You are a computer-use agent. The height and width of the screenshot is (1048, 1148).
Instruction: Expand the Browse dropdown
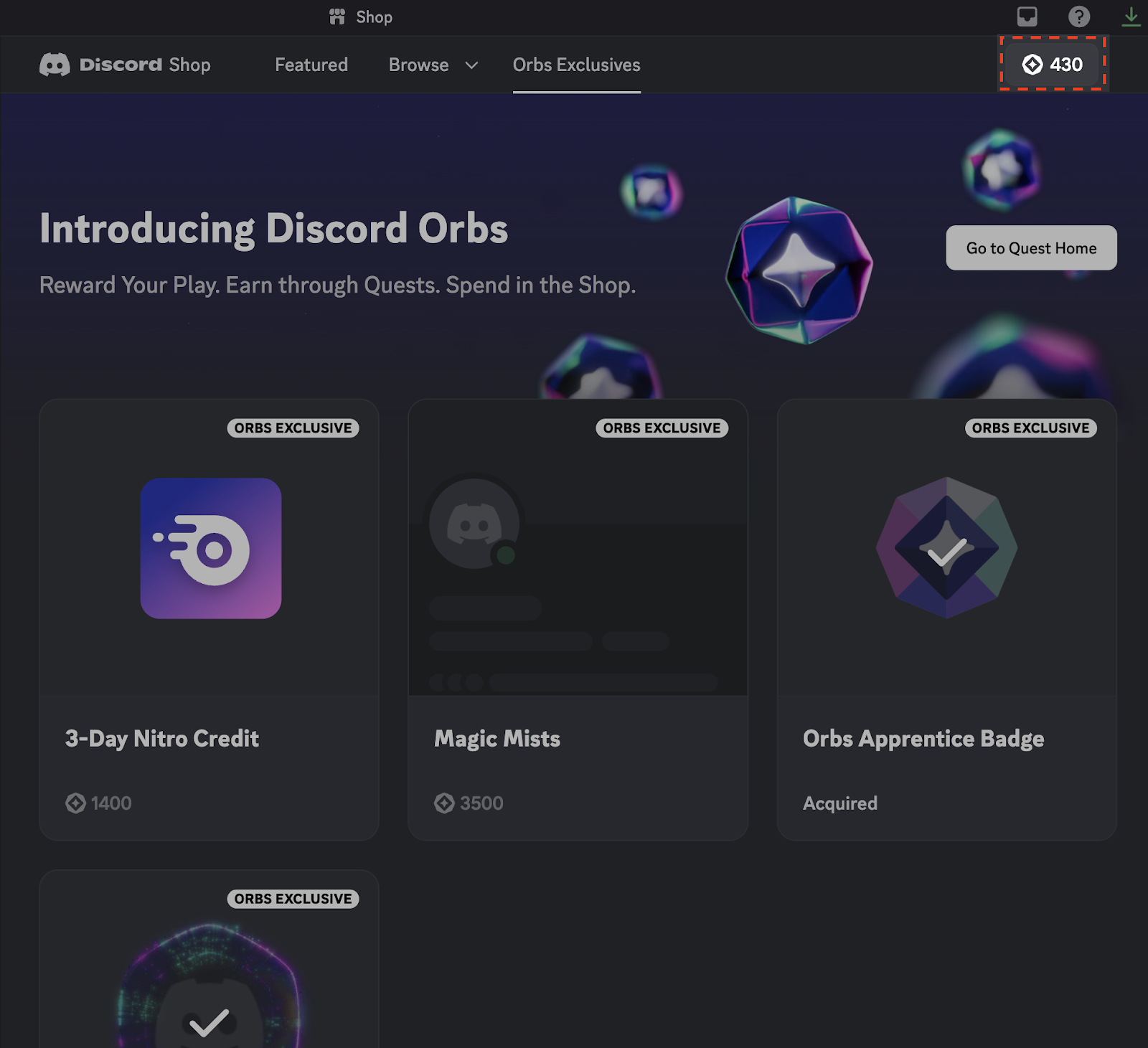418,65
